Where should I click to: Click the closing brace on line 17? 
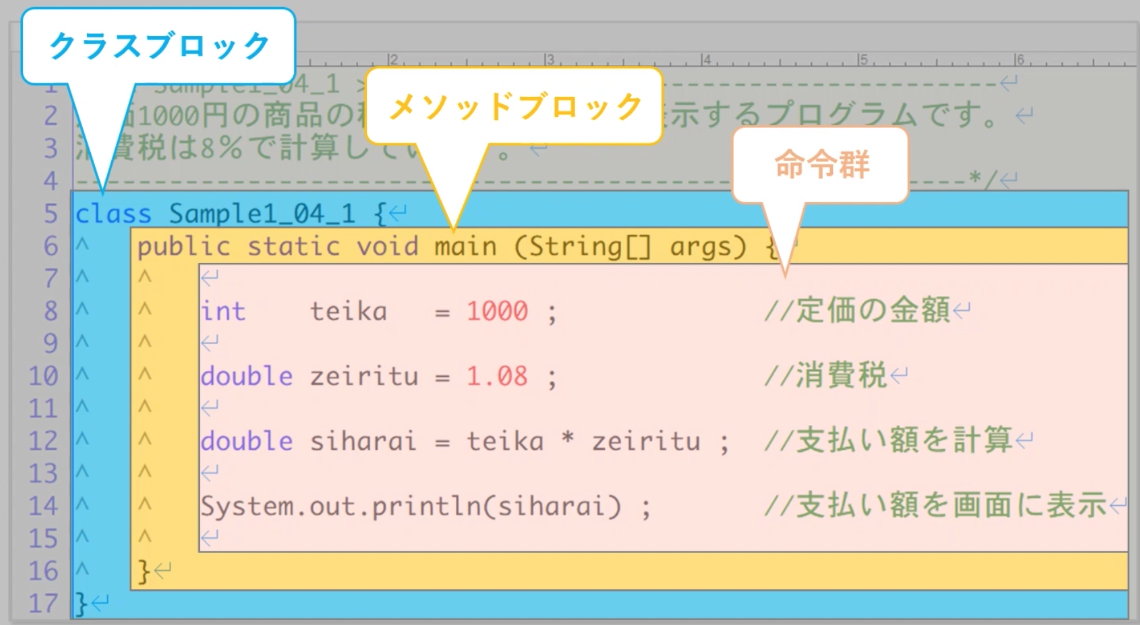click(x=81, y=604)
